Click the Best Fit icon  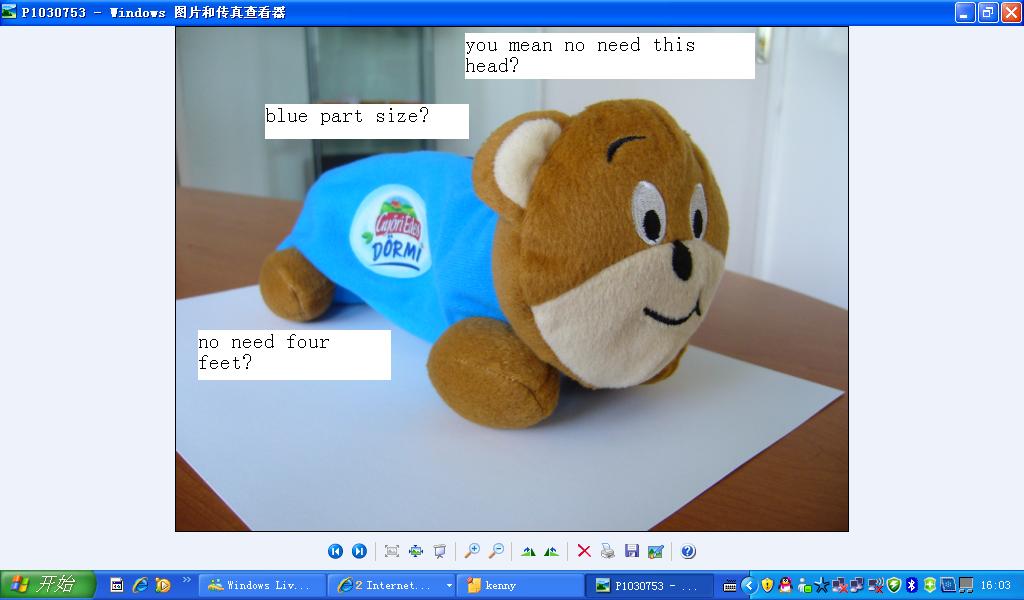[392, 551]
